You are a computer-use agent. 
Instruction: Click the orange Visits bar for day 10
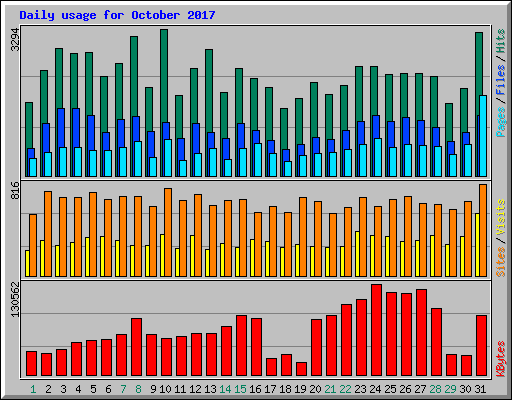coord(168,232)
